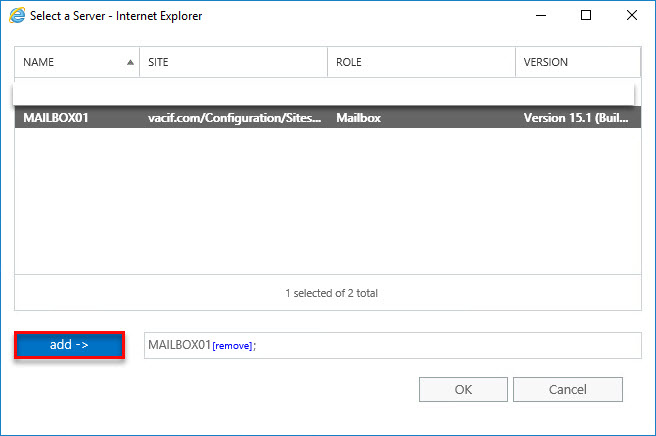
Task: Sort by the VERSION column header
Action: coord(578,62)
